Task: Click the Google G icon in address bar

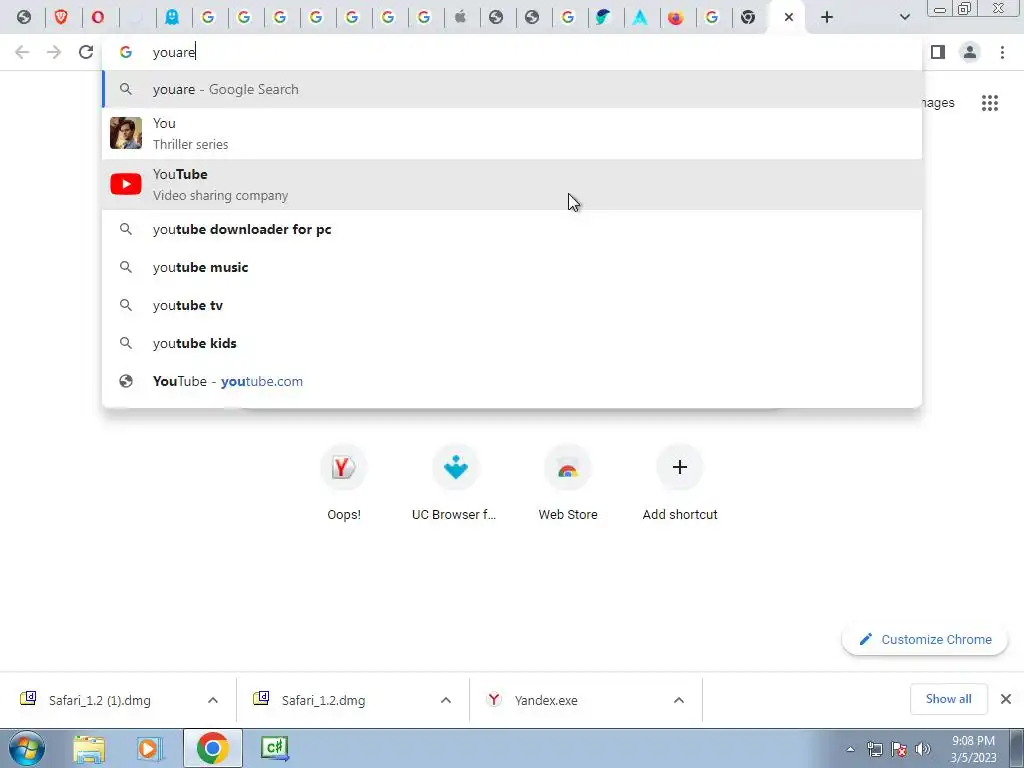Action: tap(125, 52)
